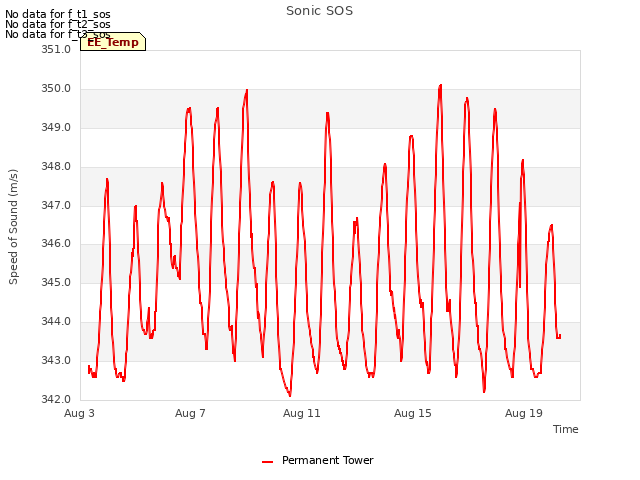Click the Aug 7 x-axis label
This screenshot has width=640, height=480.
tap(190, 413)
